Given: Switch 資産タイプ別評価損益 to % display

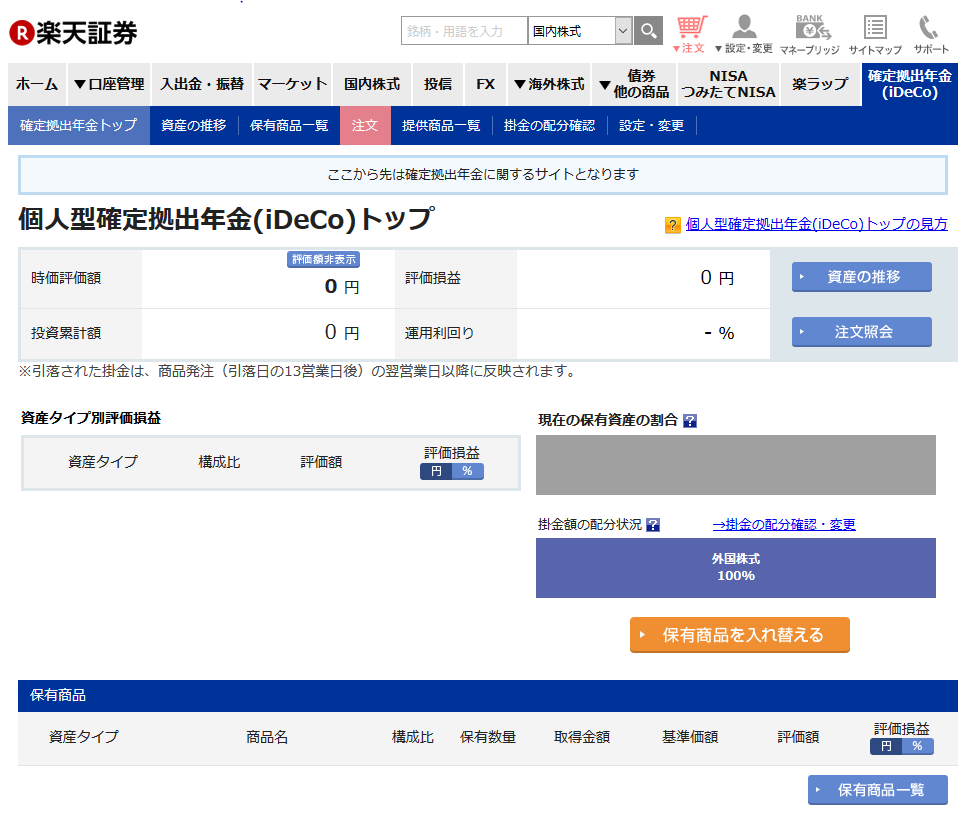Looking at the screenshot, I should (467, 471).
